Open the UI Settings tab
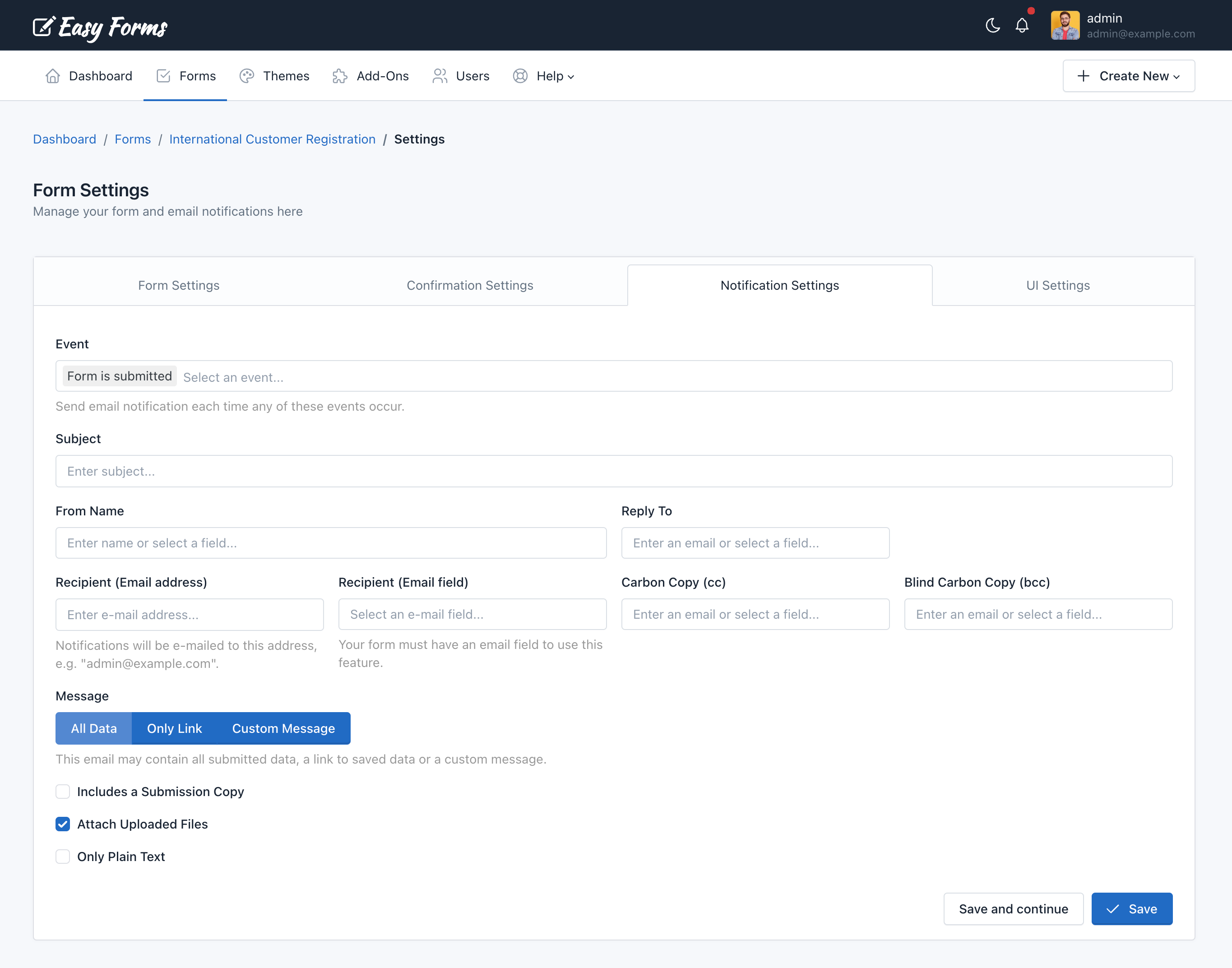The image size is (1232, 968). [x=1057, y=285]
